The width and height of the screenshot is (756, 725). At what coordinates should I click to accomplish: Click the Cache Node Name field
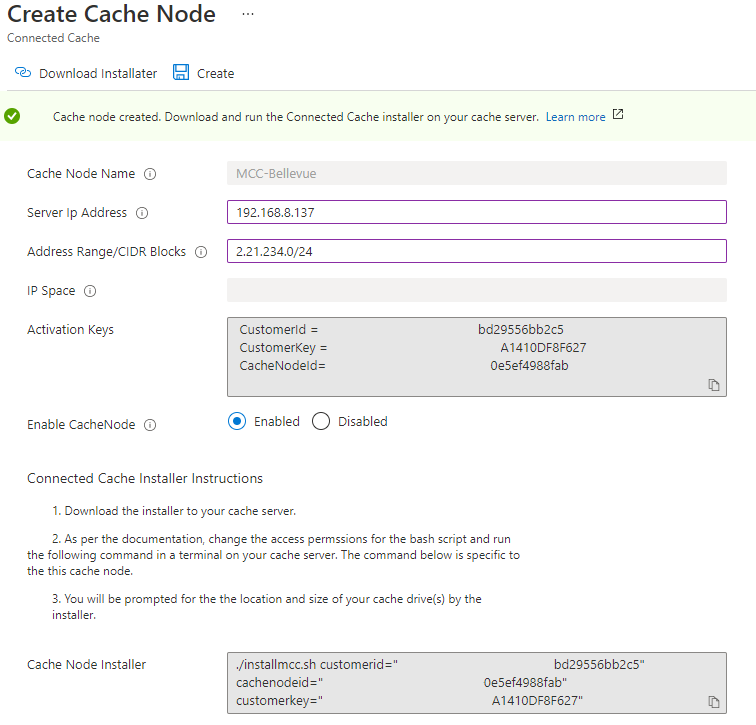[476, 173]
